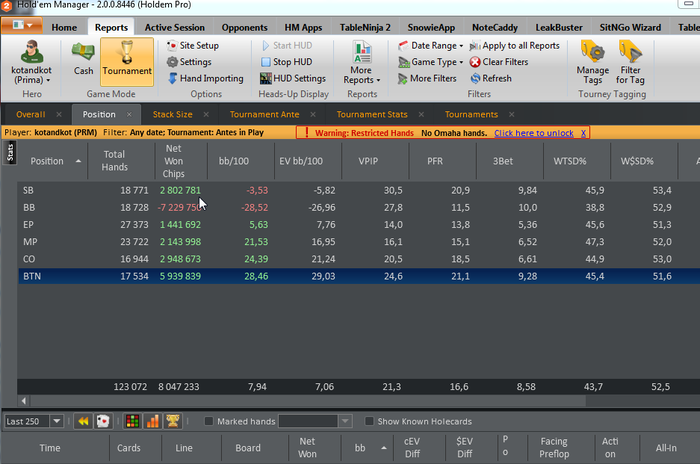Click the playing cards replayer icon
The width and height of the screenshot is (700, 464).
pyautogui.click(x=103, y=421)
